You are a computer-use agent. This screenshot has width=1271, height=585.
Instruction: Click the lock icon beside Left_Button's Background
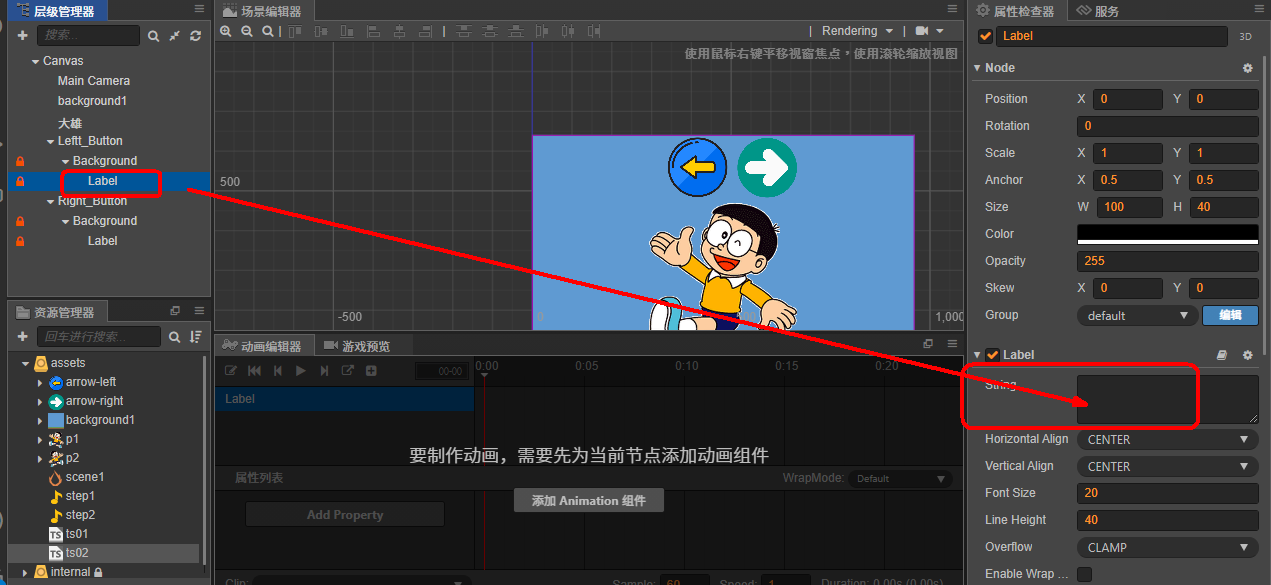coord(20,161)
